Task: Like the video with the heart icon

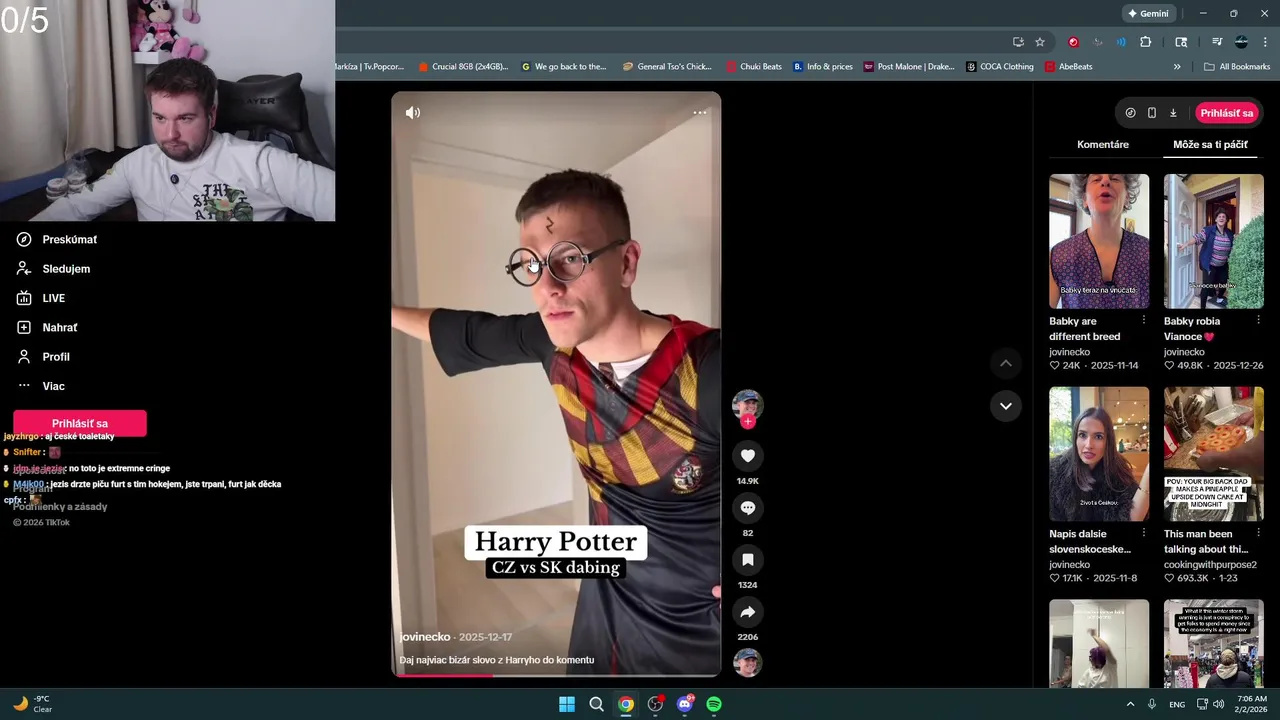Action: point(747,456)
